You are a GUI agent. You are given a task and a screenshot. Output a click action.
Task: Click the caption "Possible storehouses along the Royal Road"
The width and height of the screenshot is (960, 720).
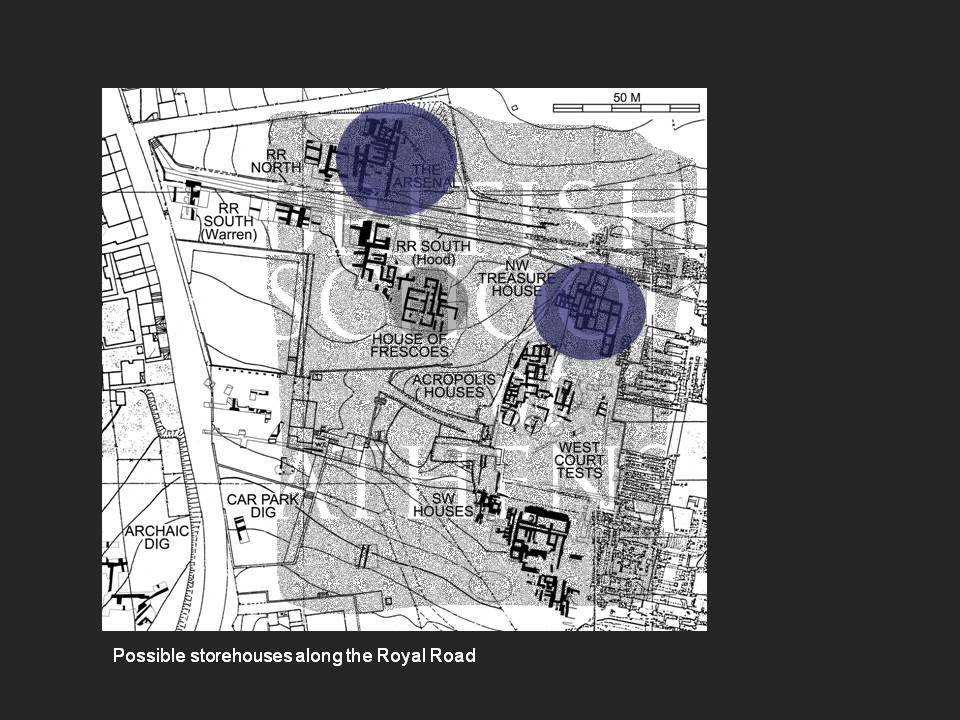(294, 656)
